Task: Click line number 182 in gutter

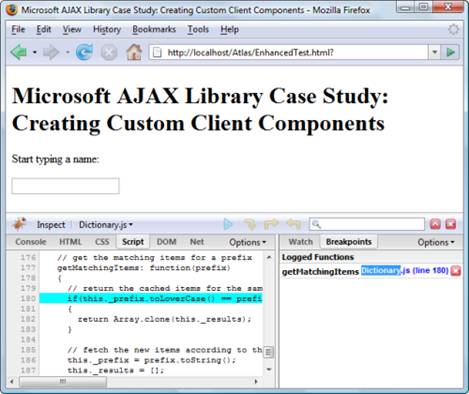Action: click(x=28, y=319)
